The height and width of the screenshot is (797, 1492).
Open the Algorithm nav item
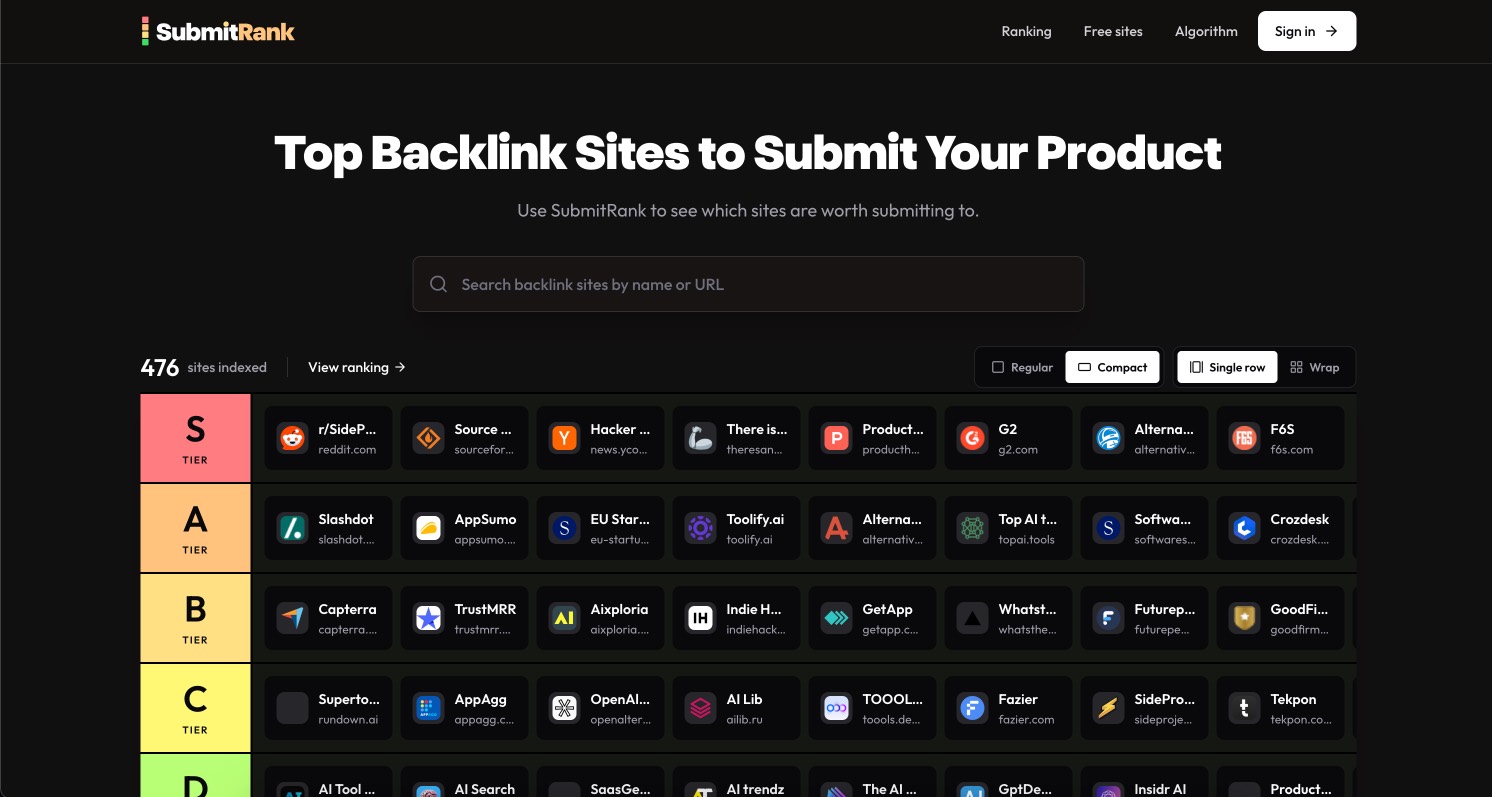pyautogui.click(x=1206, y=31)
